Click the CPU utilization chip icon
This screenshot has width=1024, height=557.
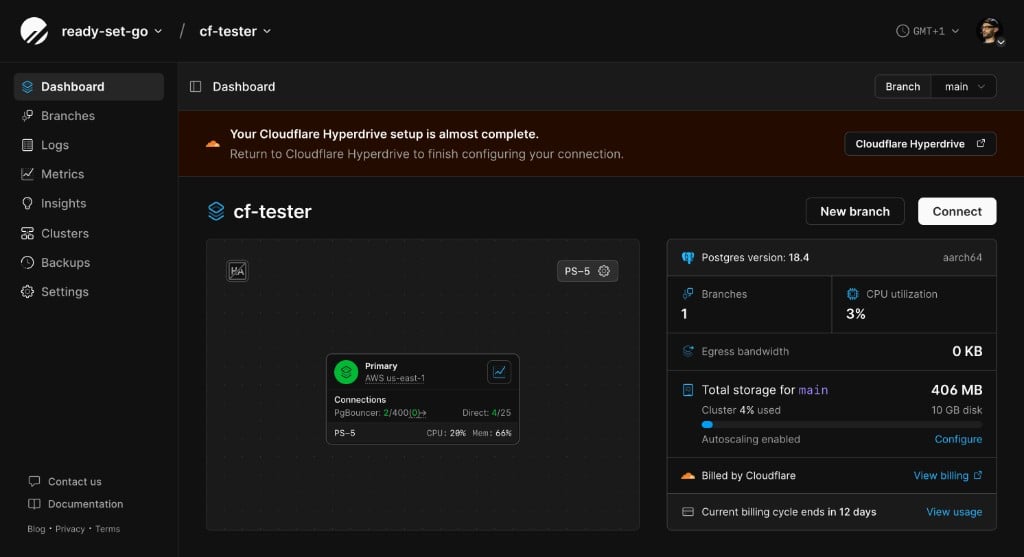click(x=852, y=294)
